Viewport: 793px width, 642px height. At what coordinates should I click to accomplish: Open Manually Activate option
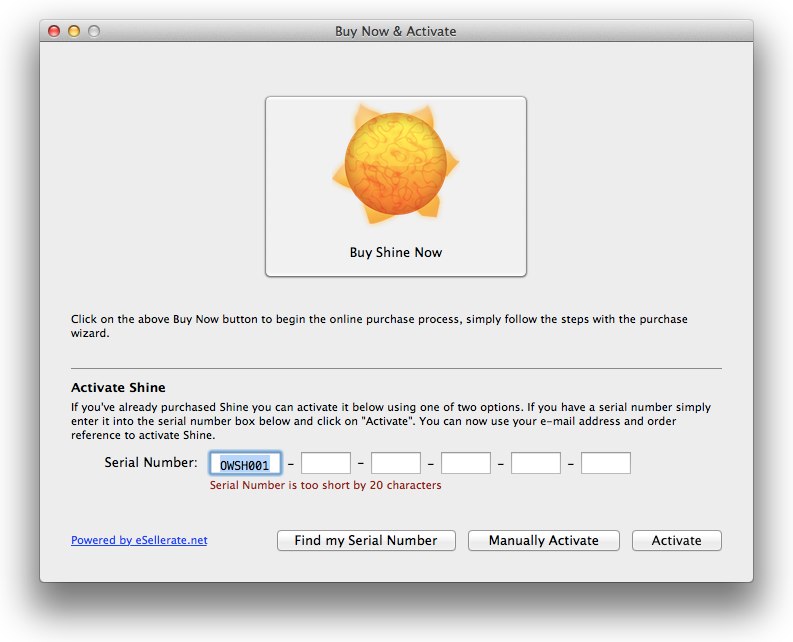[x=543, y=540]
